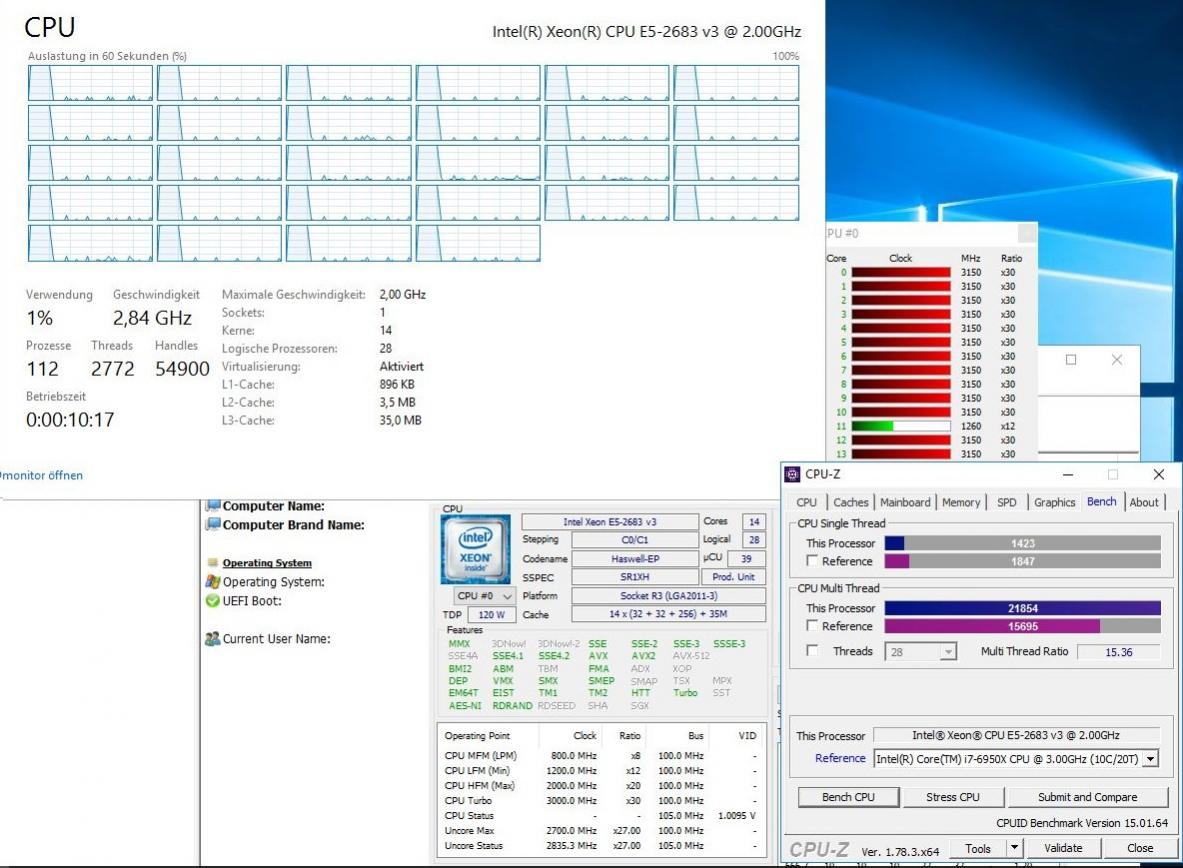This screenshot has height=868, width=1183.
Task: Open the Threads count dropdown showing 28
Action: 948,651
